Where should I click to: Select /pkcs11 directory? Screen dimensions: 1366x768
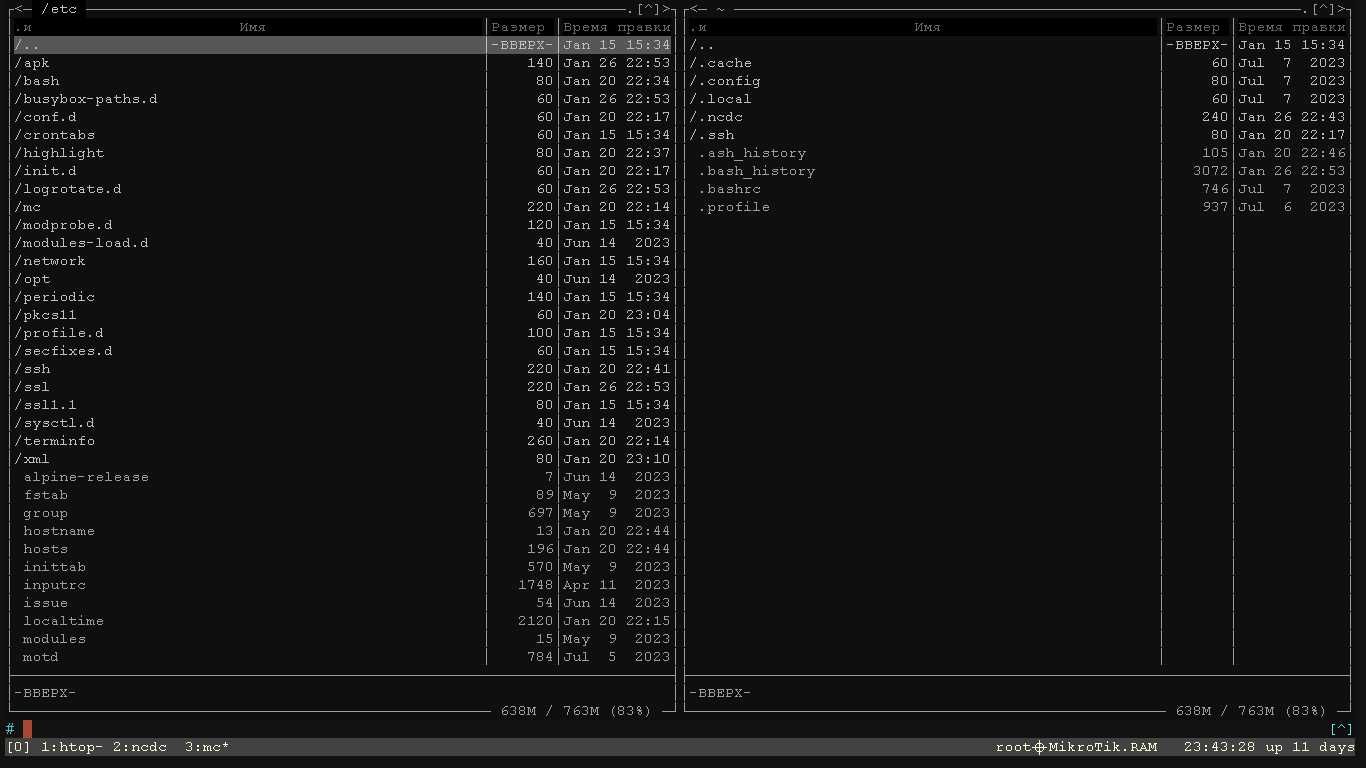[343, 315]
